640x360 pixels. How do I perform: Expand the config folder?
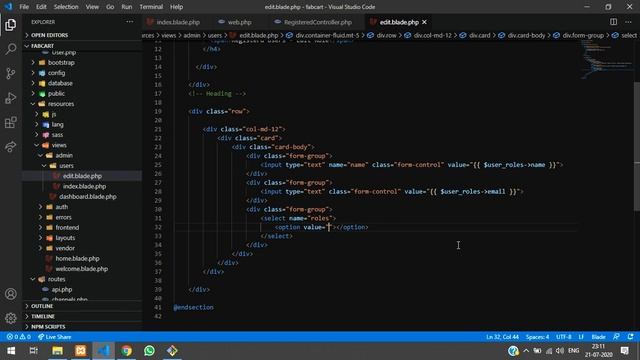82,73
